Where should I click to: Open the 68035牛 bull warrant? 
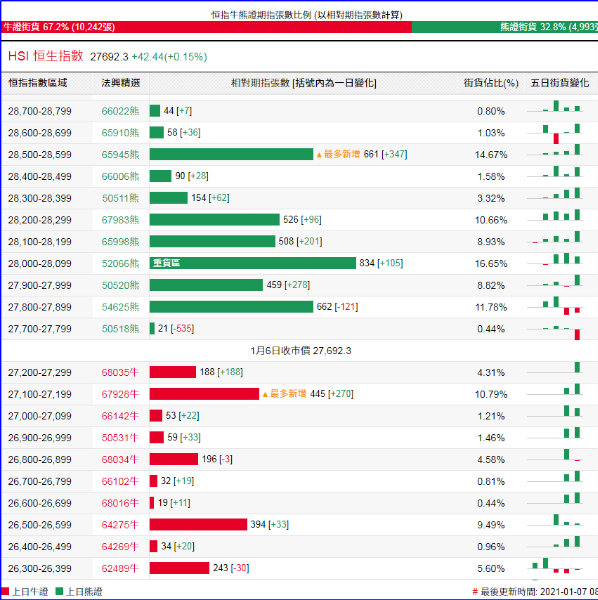[119, 373]
